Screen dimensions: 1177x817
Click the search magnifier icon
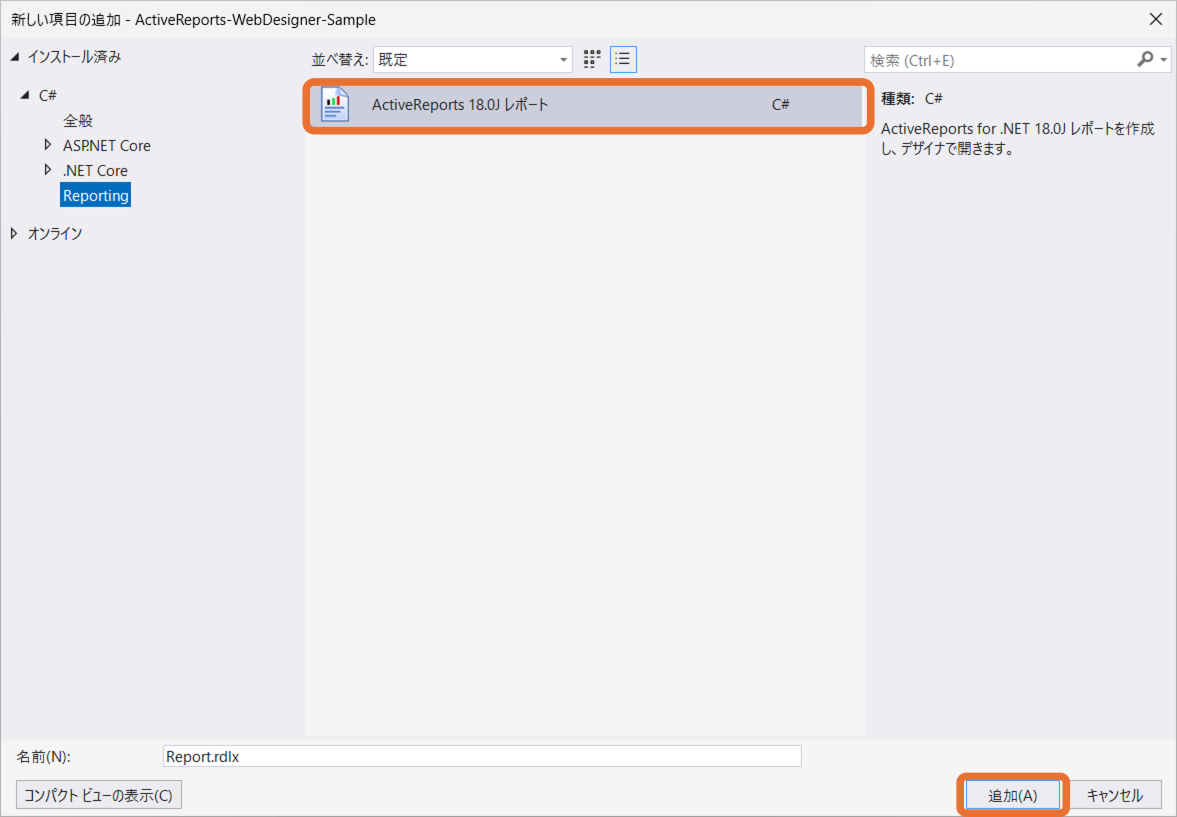pyautogui.click(x=1145, y=59)
